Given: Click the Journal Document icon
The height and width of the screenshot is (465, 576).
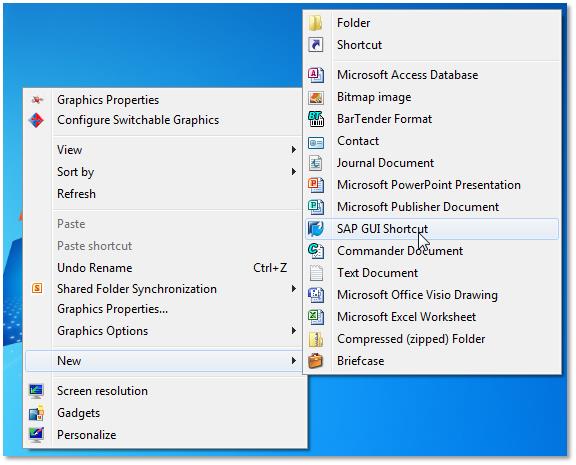Looking at the screenshot, I should tap(316, 163).
